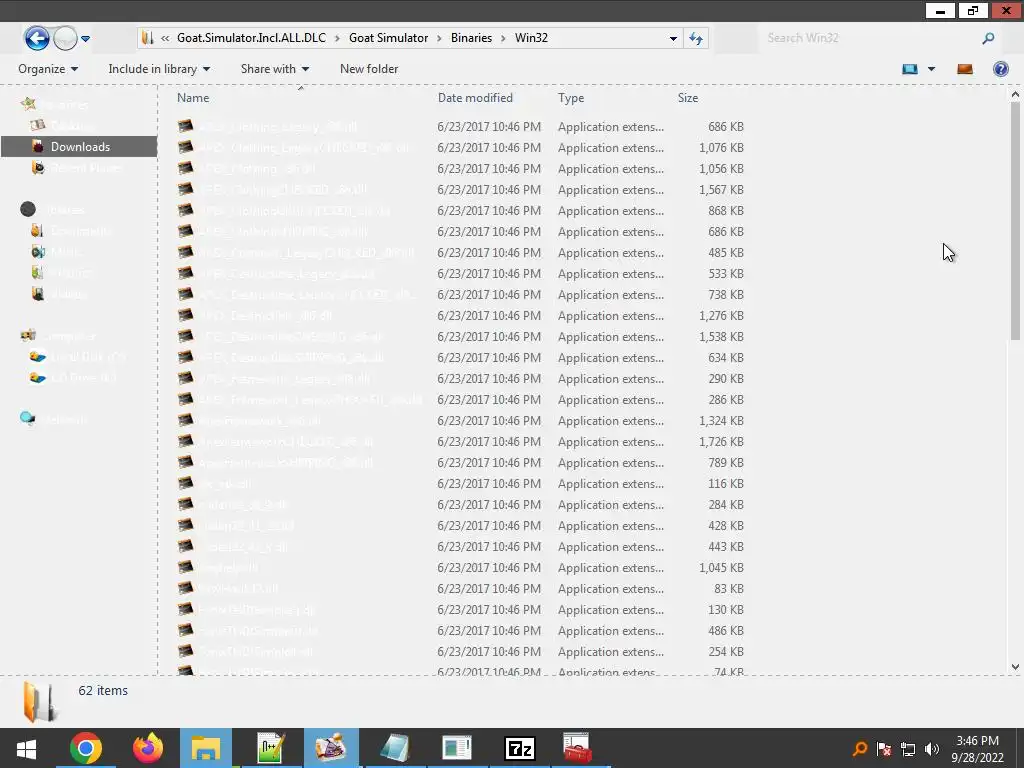Expand the arrow after the Goat Simulator breadcrumb
Viewport: 1024px width, 768px height.
point(440,39)
